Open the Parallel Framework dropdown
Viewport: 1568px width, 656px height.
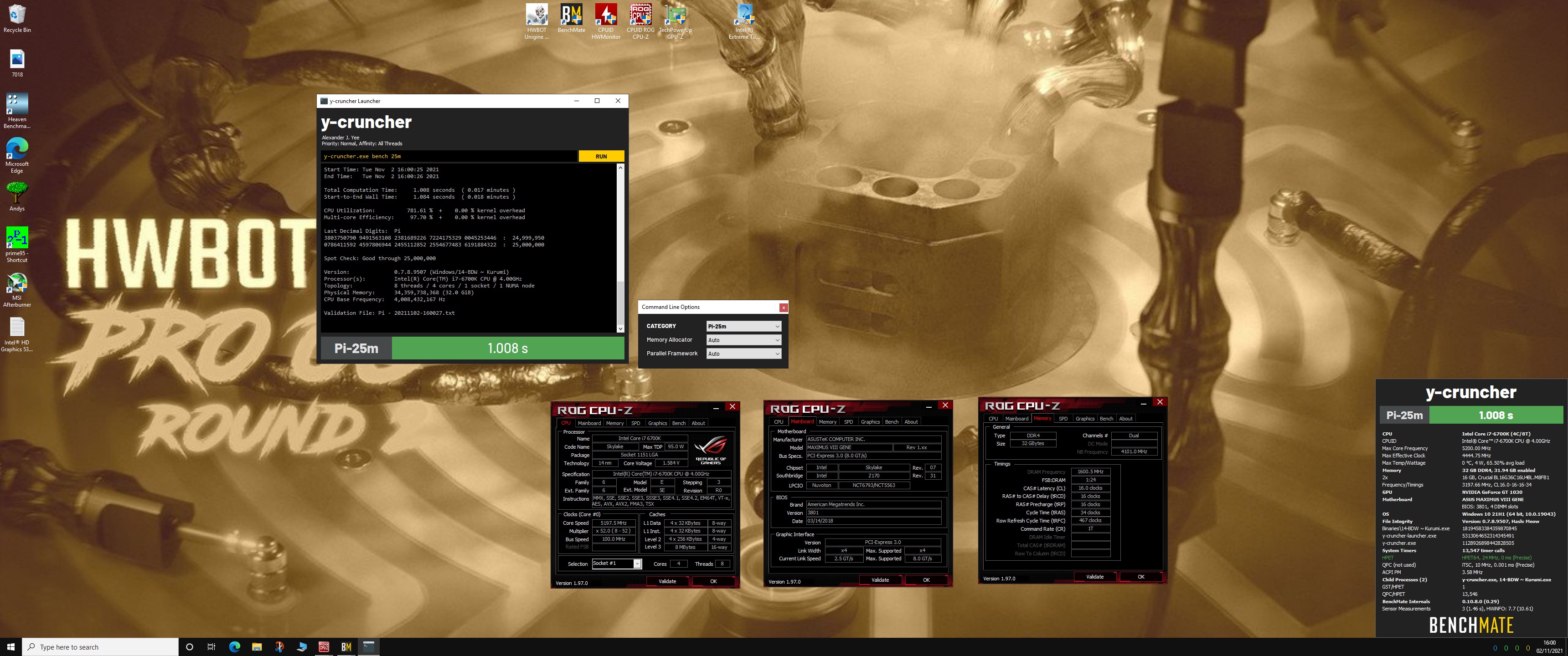click(743, 354)
